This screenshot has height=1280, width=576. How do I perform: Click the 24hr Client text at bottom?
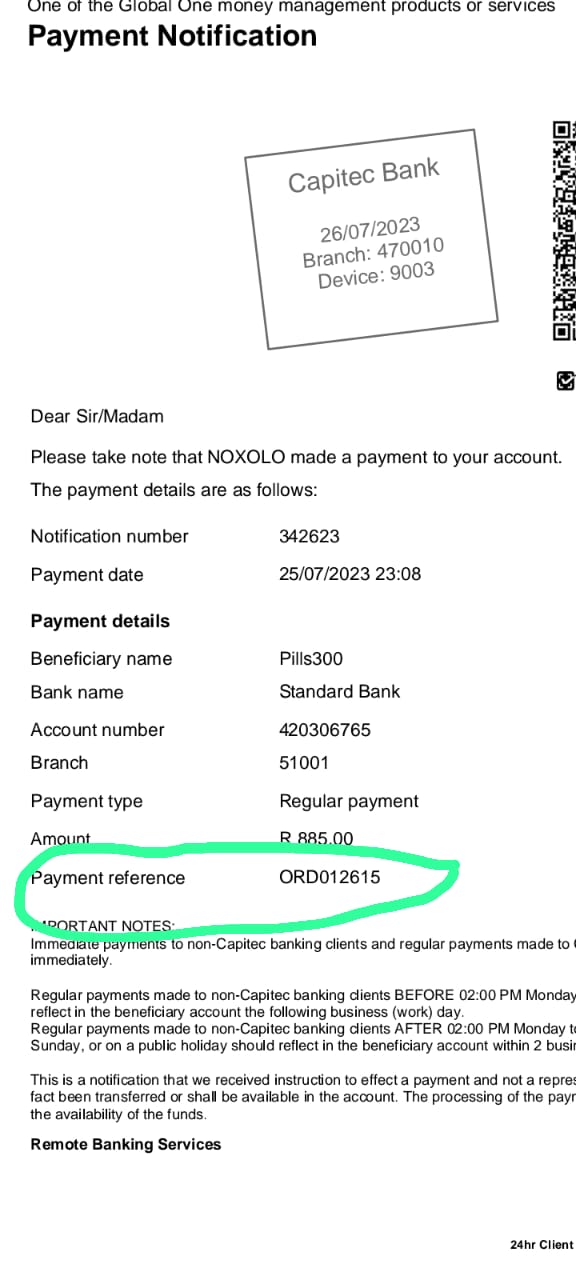click(x=542, y=1245)
